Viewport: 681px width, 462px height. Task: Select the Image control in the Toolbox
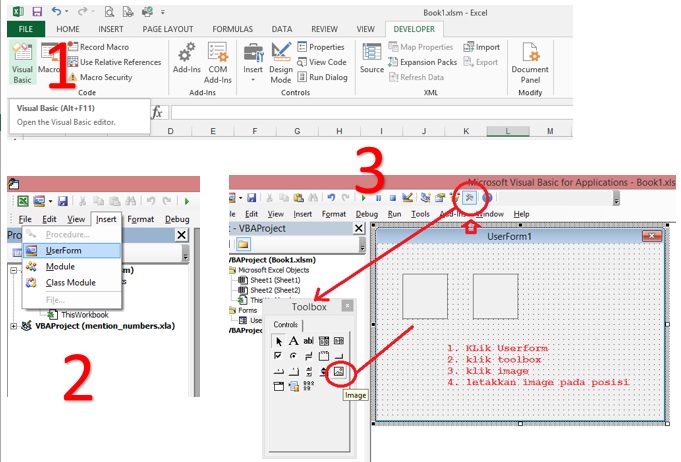point(338,371)
